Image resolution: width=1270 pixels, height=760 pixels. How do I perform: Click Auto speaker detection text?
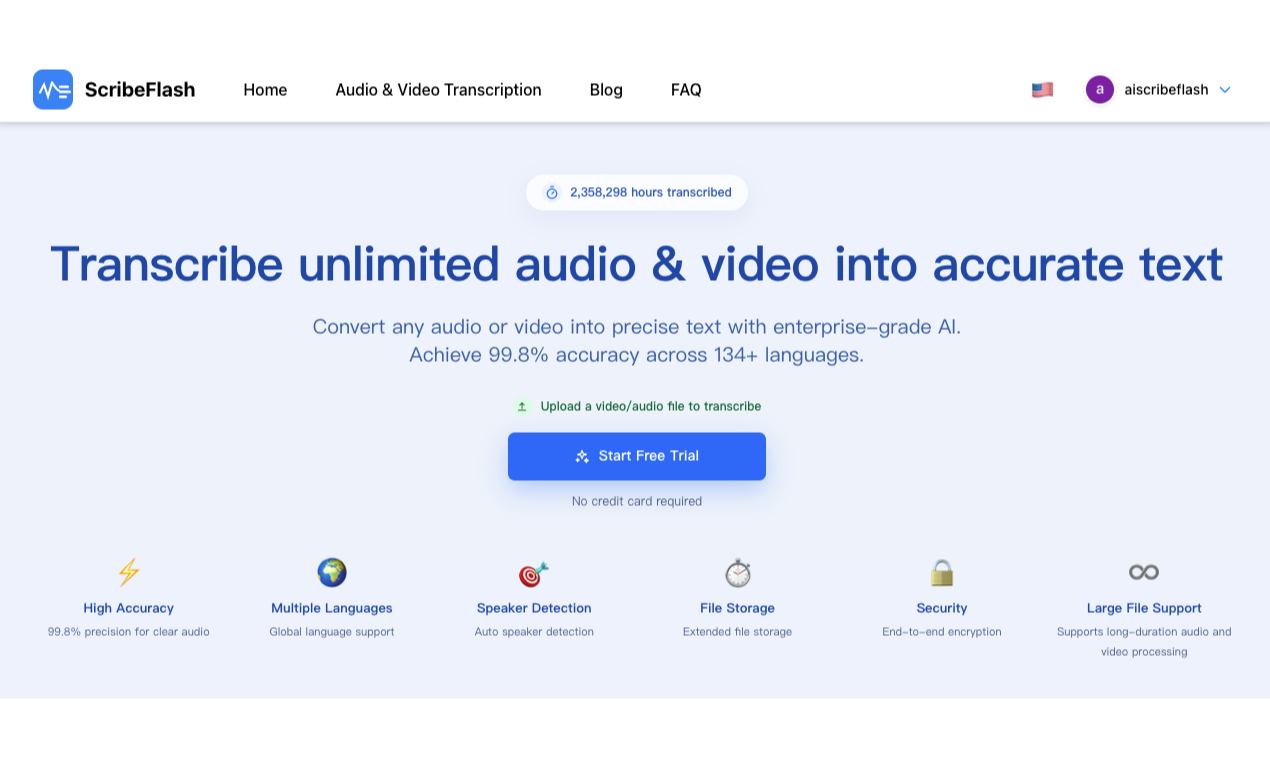point(534,632)
